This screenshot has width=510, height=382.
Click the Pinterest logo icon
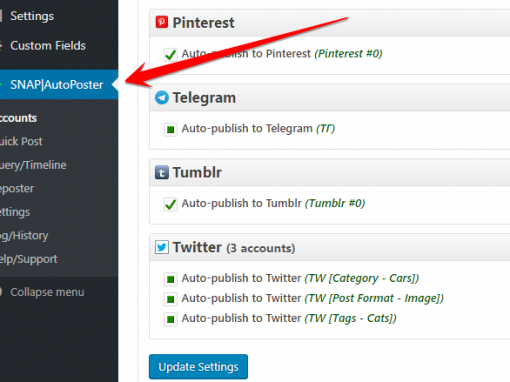[x=162, y=22]
